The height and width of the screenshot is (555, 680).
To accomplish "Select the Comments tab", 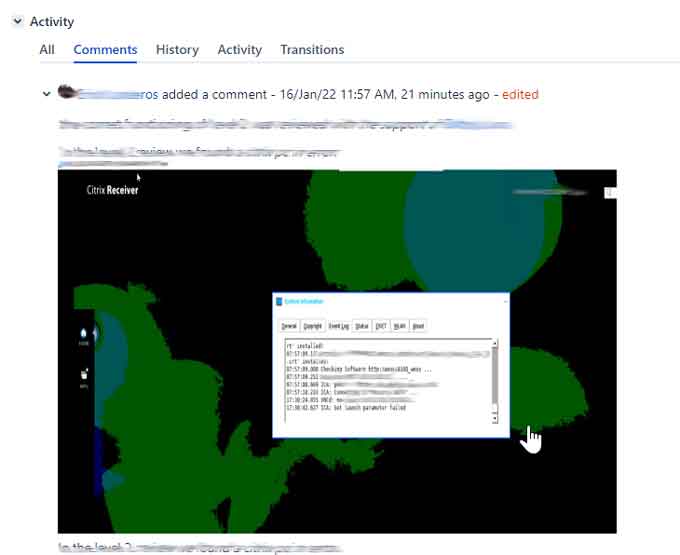I will 105,49.
